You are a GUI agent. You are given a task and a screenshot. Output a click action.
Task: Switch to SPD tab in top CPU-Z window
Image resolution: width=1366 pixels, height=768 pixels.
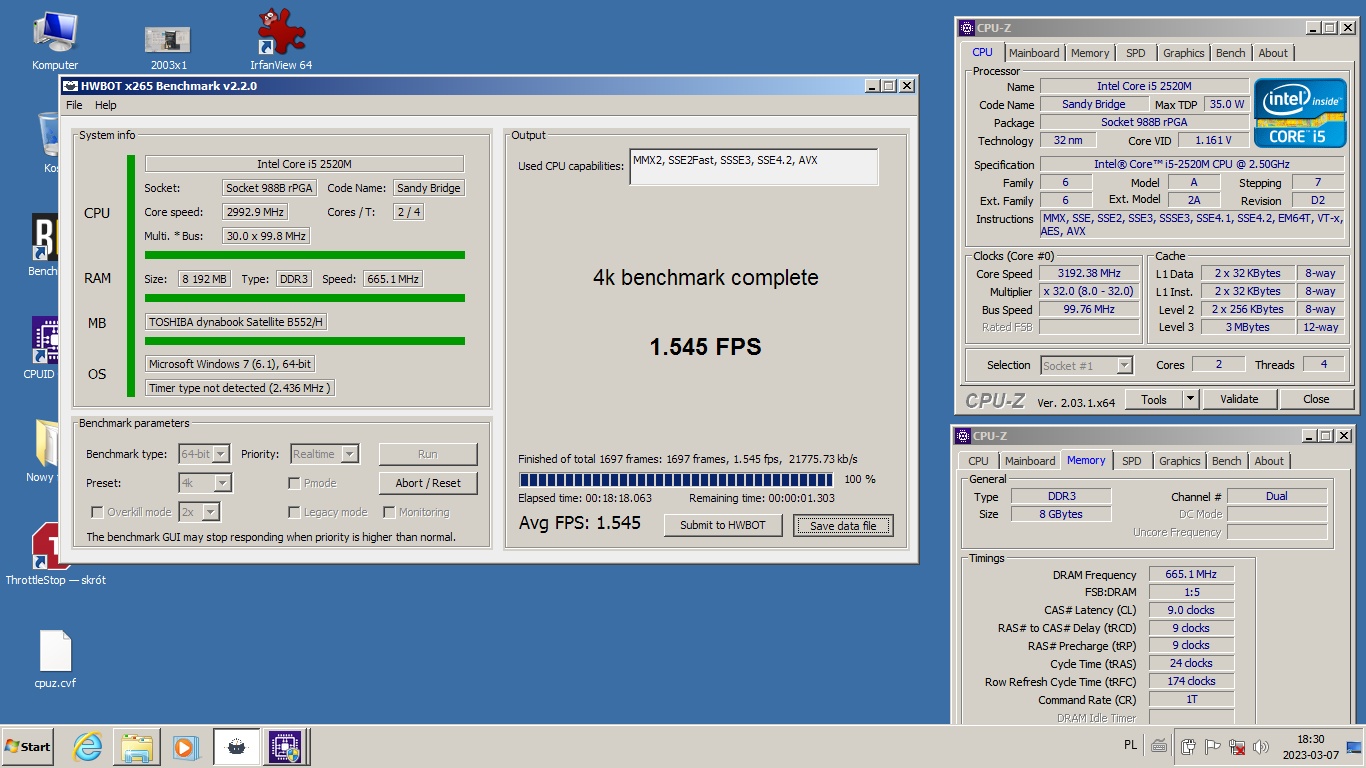click(1136, 53)
